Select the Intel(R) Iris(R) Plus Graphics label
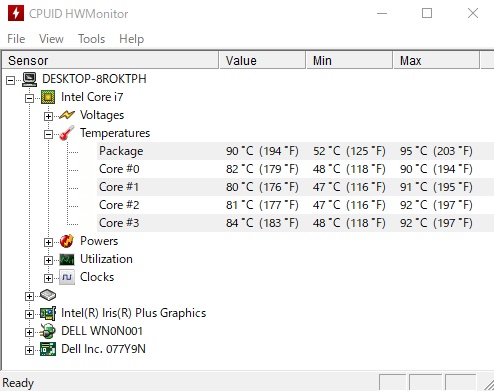The height and width of the screenshot is (391, 494). [x=134, y=313]
